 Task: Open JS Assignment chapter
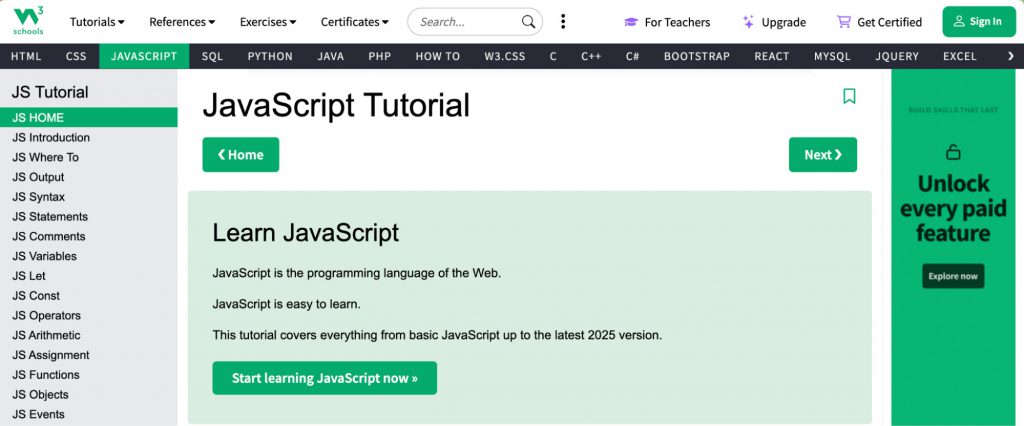(x=89, y=355)
